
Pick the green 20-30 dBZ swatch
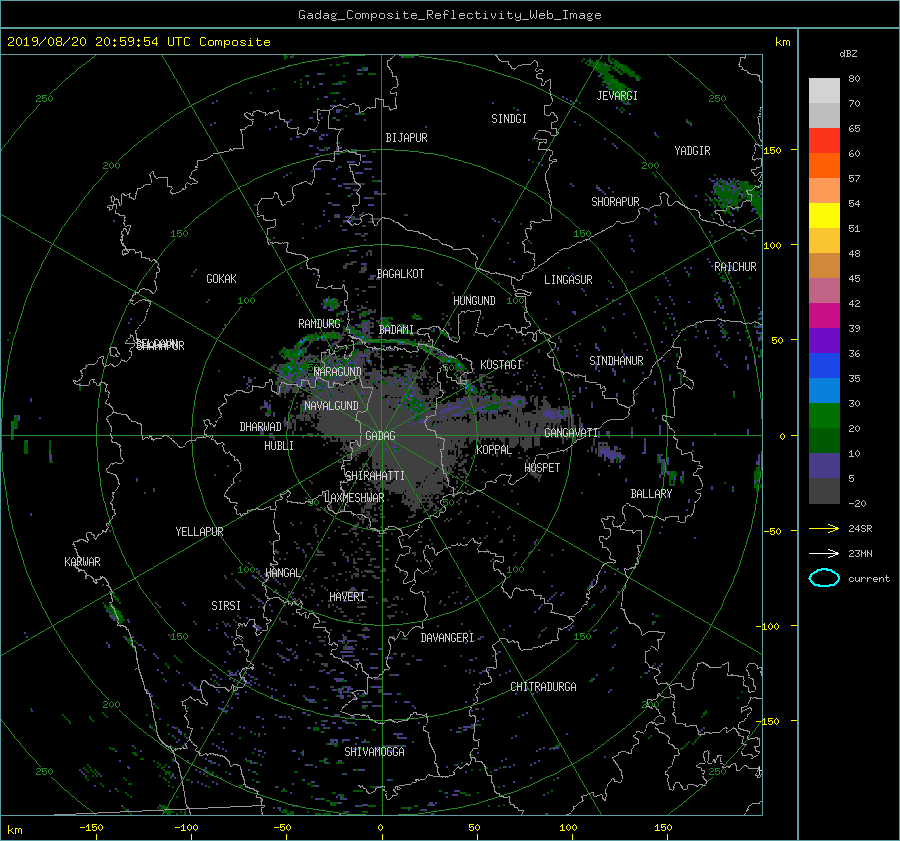coord(824,415)
